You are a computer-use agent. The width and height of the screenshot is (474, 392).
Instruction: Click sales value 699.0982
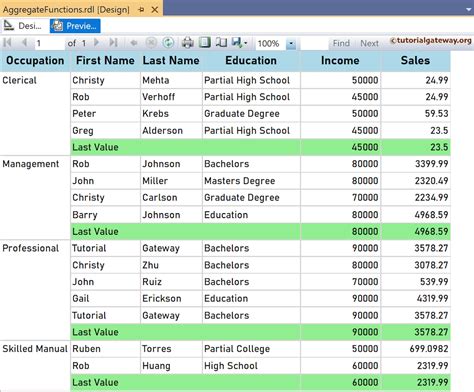pos(416,349)
